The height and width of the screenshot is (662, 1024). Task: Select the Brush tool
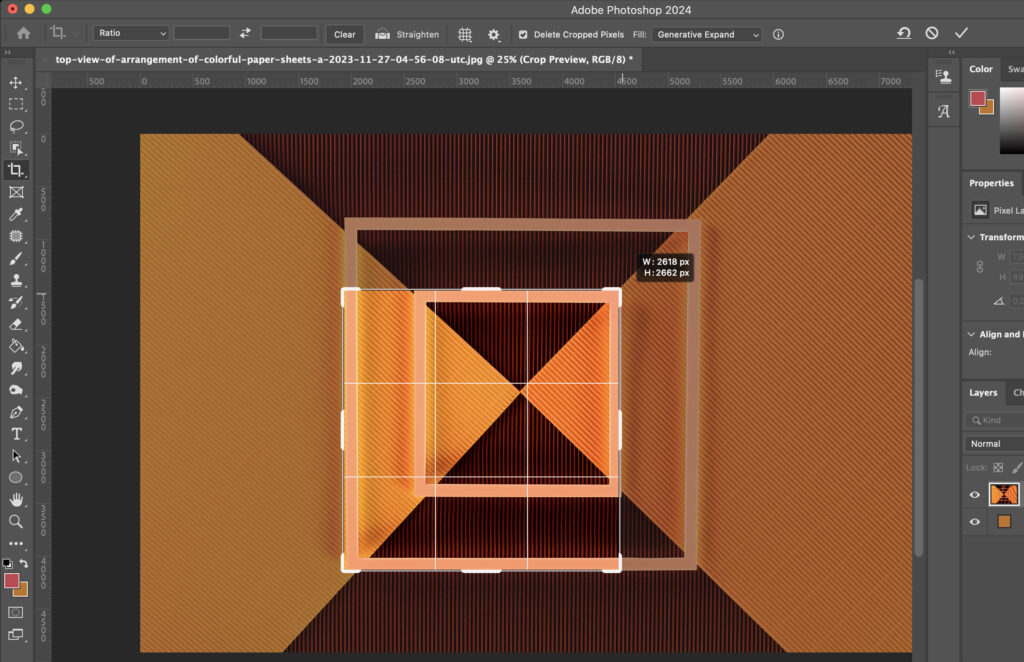(15, 258)
